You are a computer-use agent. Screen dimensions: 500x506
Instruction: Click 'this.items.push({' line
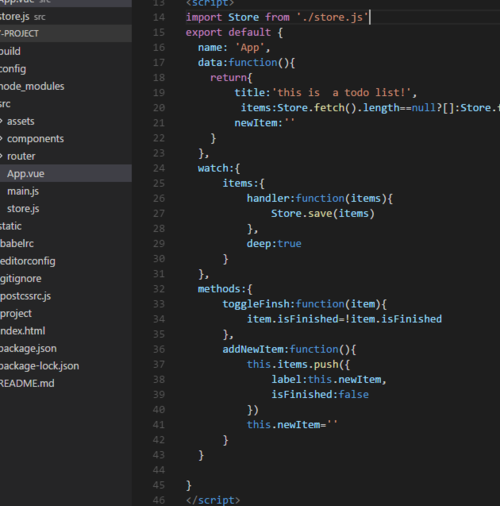click(x=298, y=364)
